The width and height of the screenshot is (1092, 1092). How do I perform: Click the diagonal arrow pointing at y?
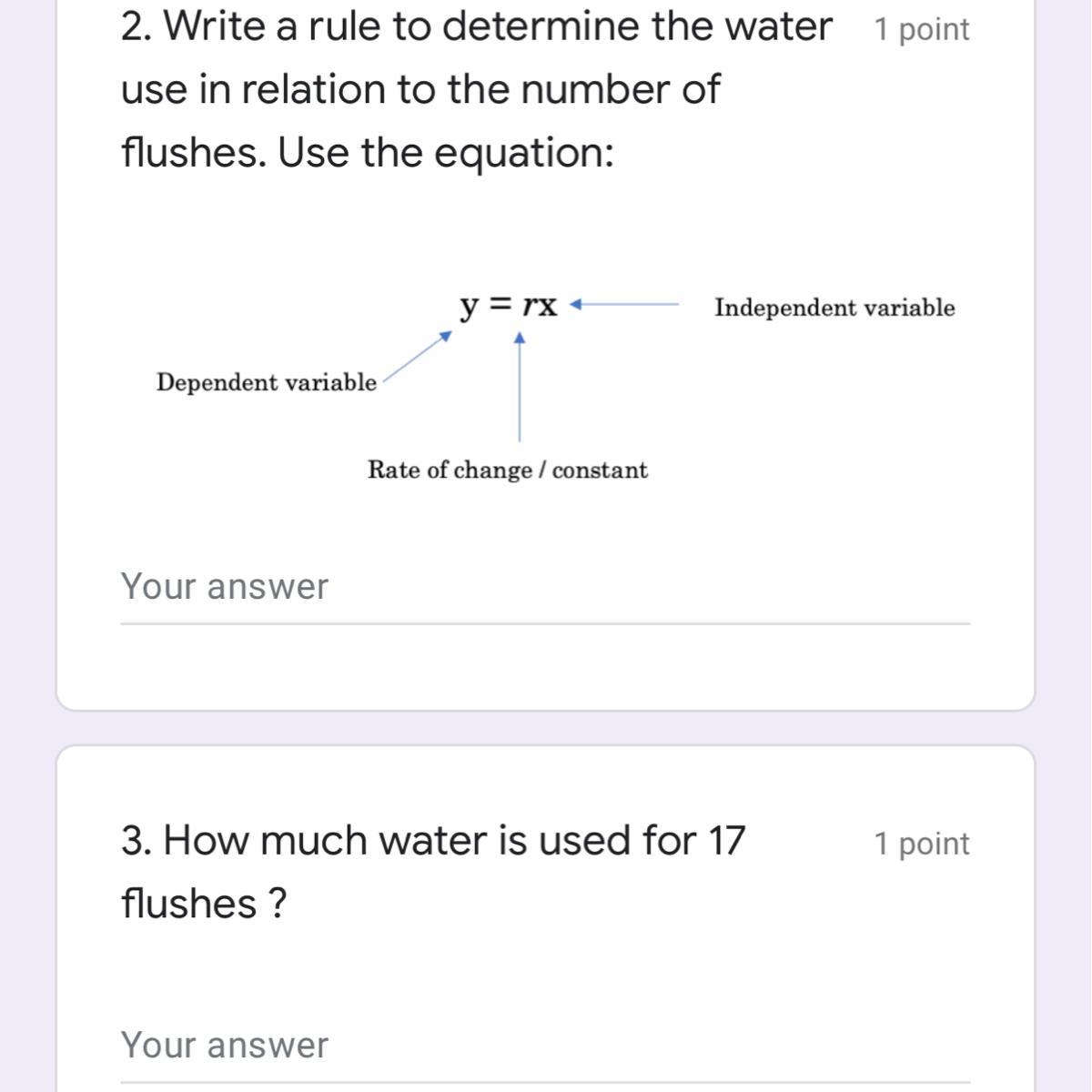click(x=417, y=355)
